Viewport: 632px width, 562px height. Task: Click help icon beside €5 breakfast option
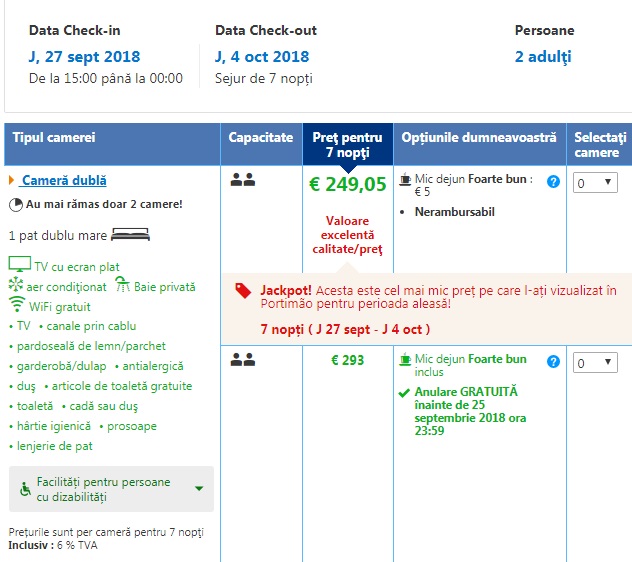tap(553, 181)
